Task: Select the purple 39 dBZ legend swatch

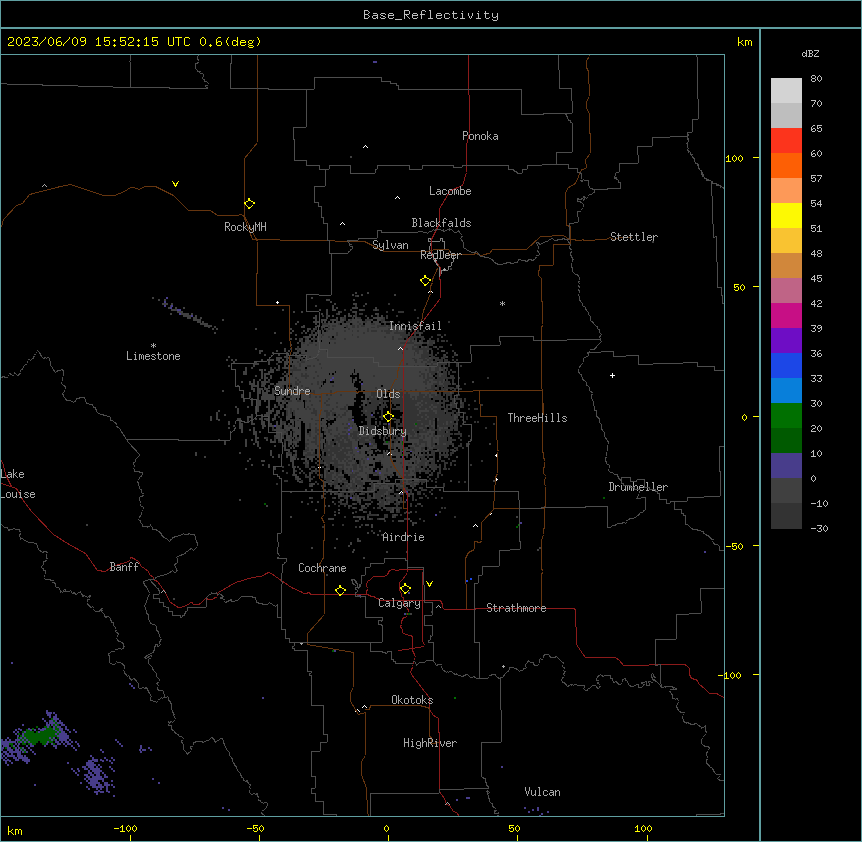Action: click(x=786, y=340)
